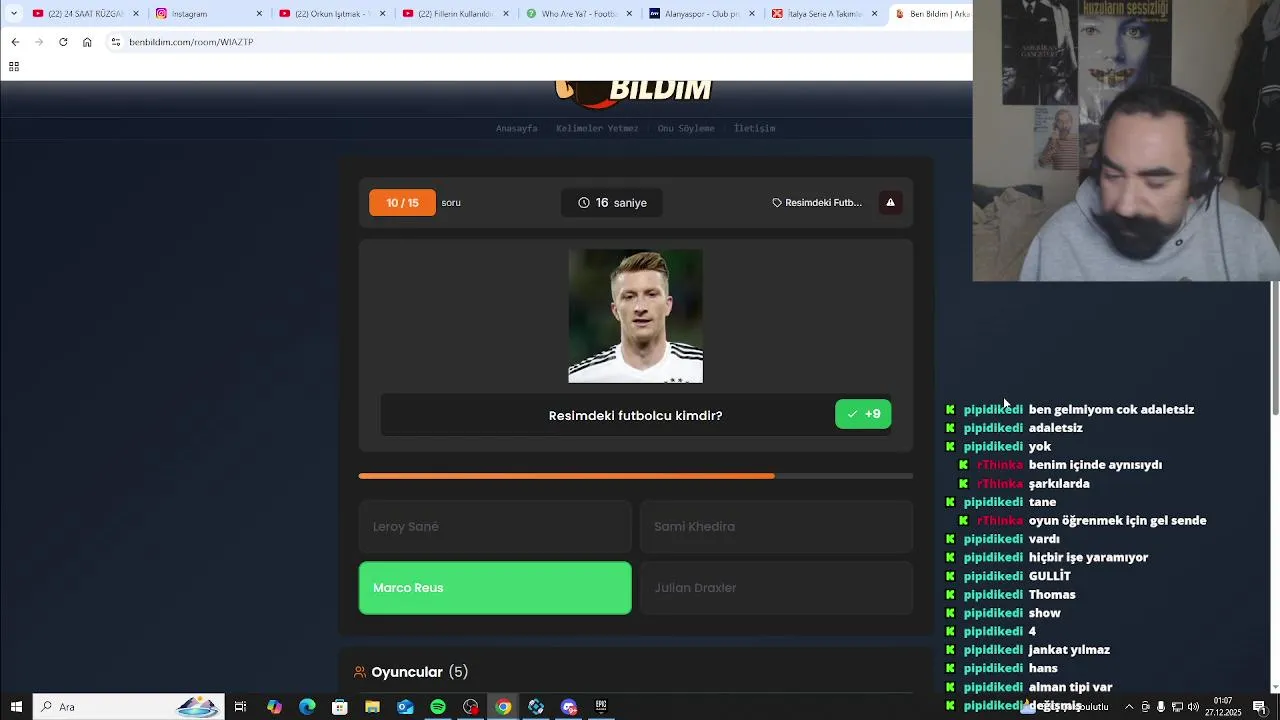The height and width of the screenshot is (720, 1280).
Task: Open Outlook from the taskbar
Action: pyautogui.click(x=405, y=707)
